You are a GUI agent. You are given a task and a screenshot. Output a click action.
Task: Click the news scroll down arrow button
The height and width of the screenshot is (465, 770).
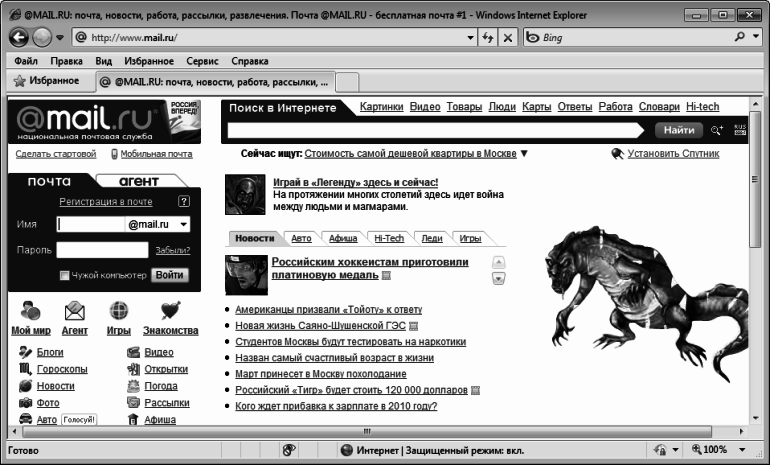point(498,279)
